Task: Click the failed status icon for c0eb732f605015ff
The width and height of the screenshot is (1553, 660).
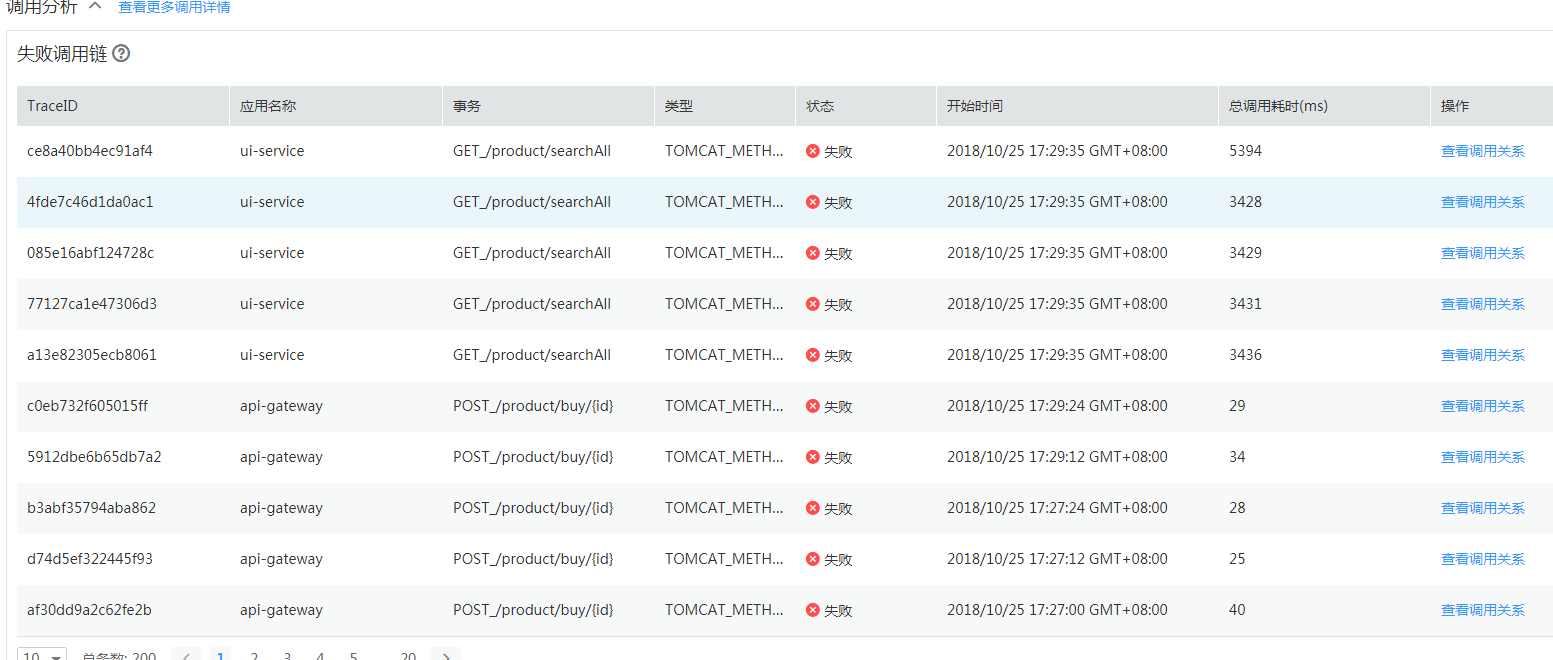Action: coord(812,406)
